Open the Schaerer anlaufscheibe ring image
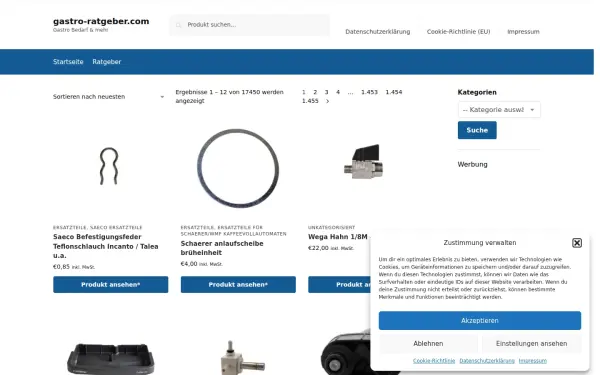Viewport: 600px width, 375px height. (238, 168)
